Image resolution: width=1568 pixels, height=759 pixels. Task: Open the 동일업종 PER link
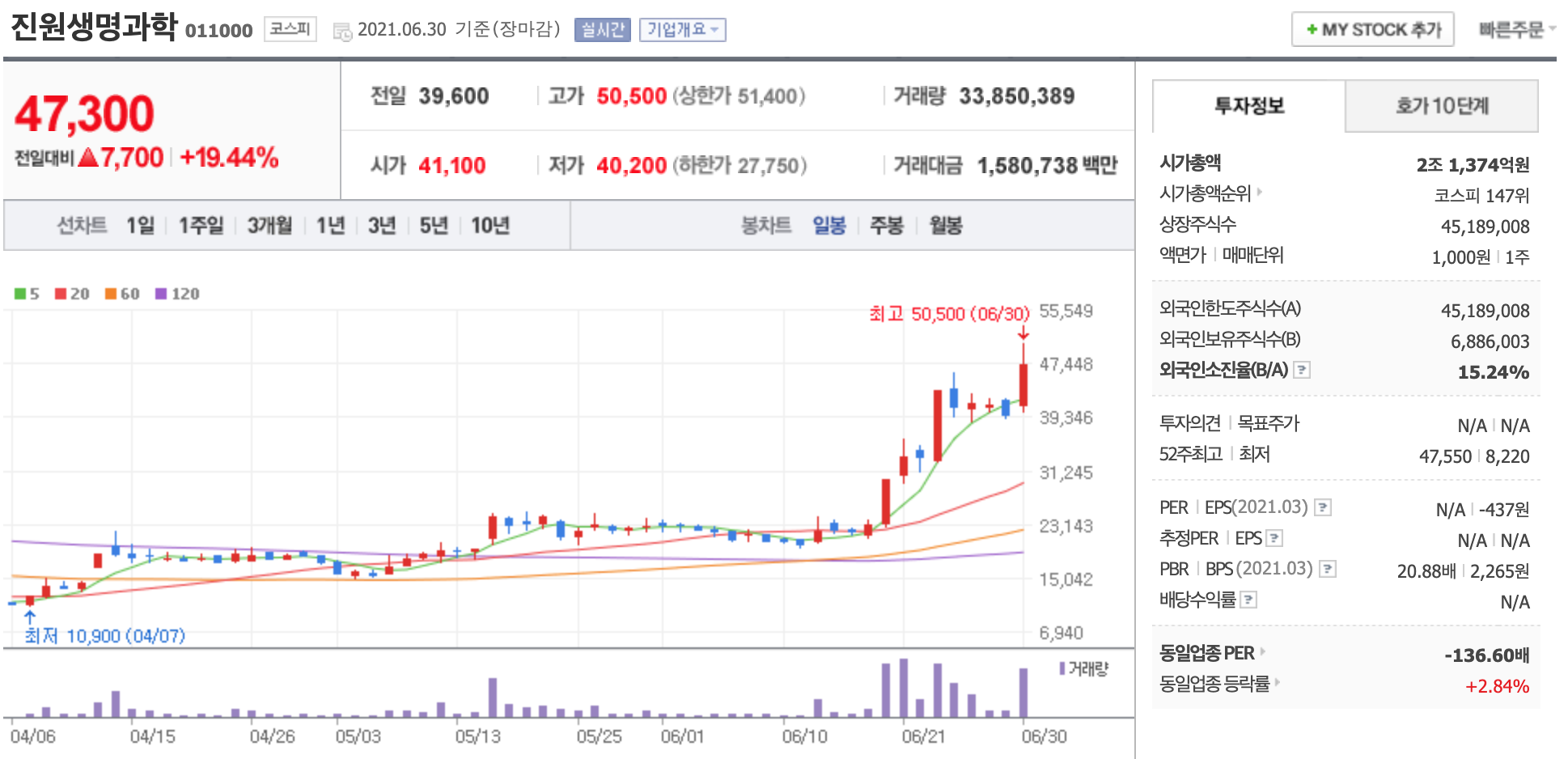tap(1206, 653)
